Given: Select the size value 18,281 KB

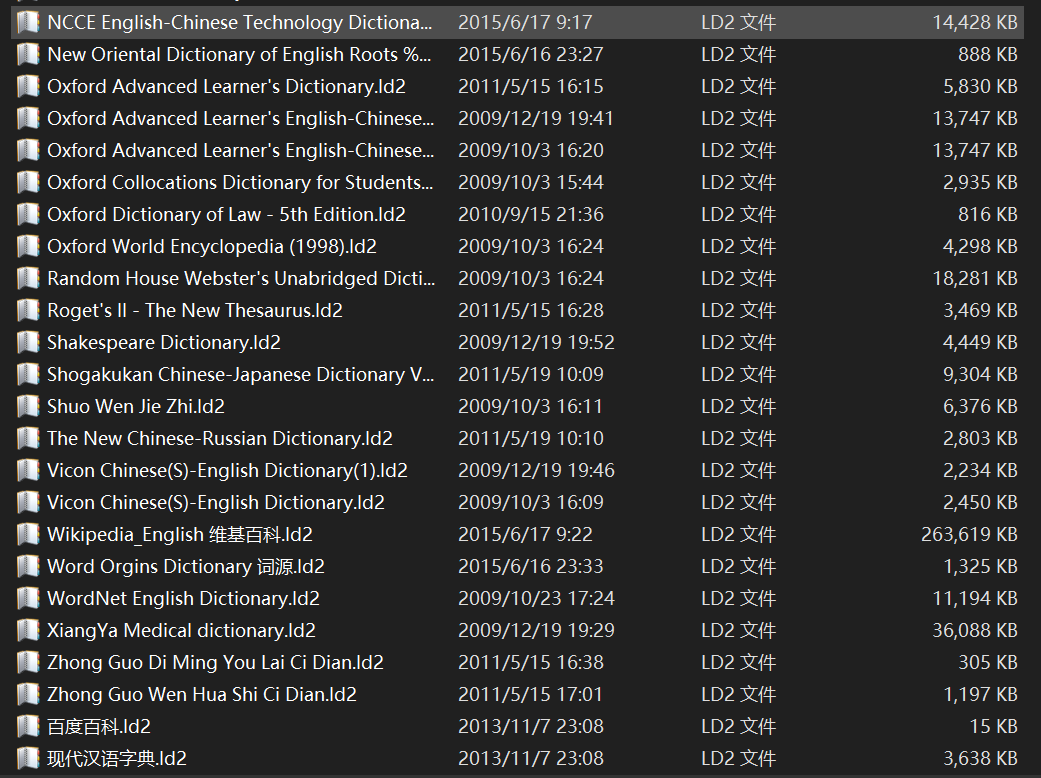Looking at the screenshot, I should [x=975, y=278].
